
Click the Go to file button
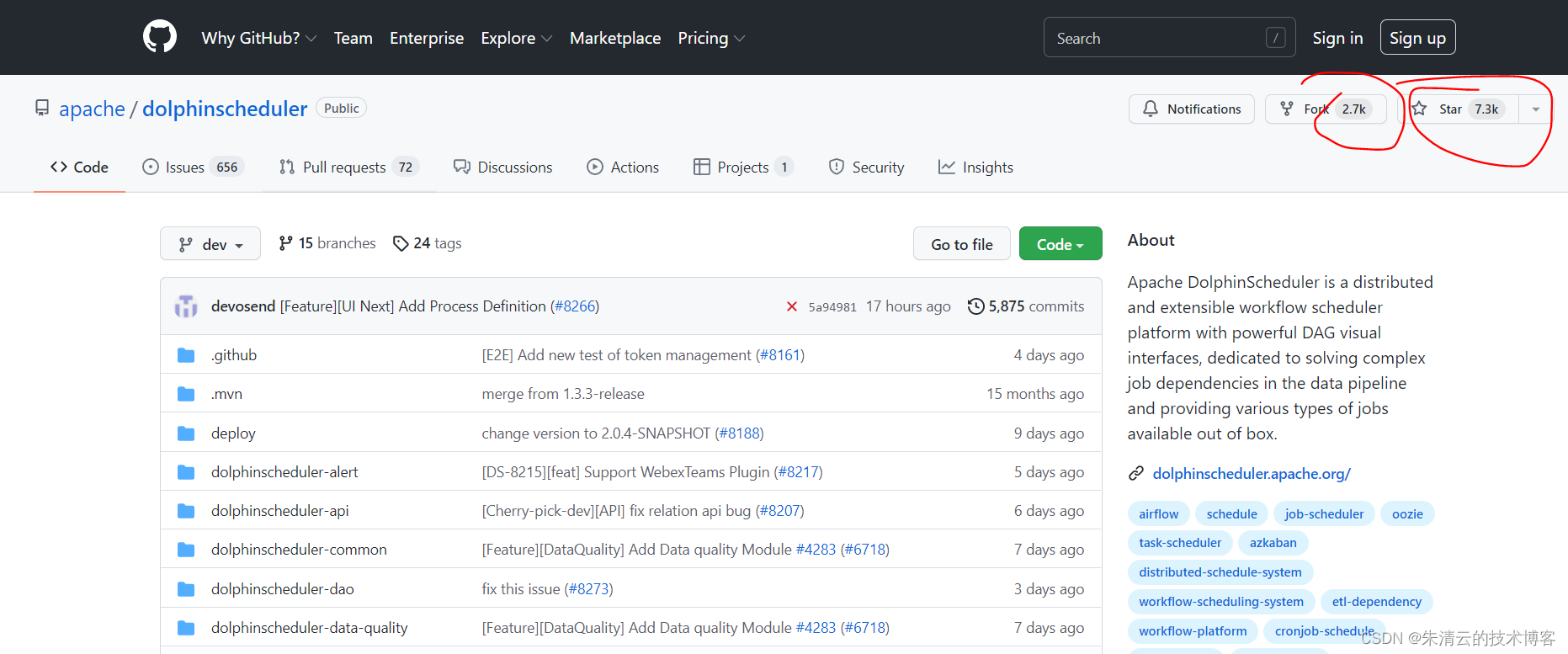tap(962, 244)
